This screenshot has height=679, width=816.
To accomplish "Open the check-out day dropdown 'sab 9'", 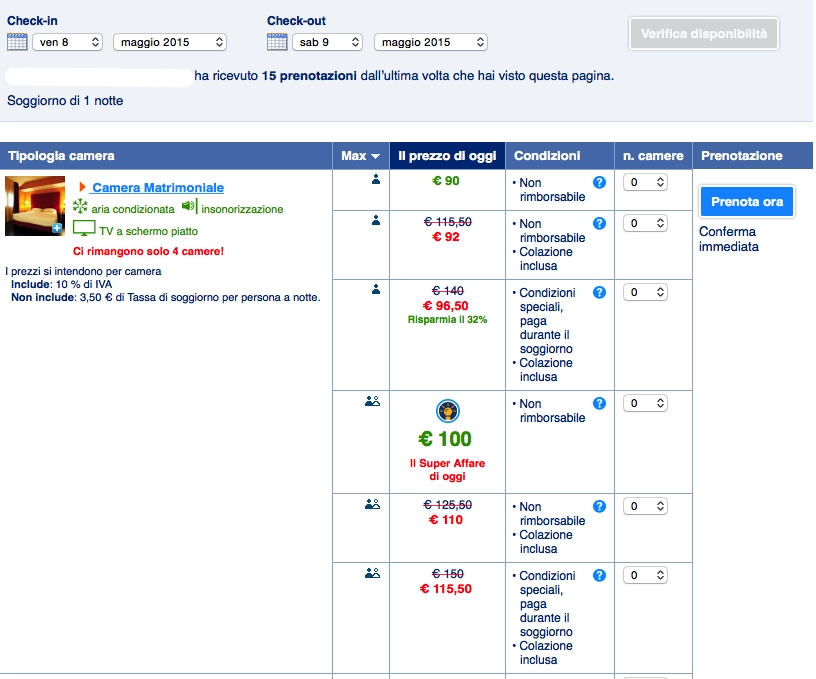I will (327, 42).
